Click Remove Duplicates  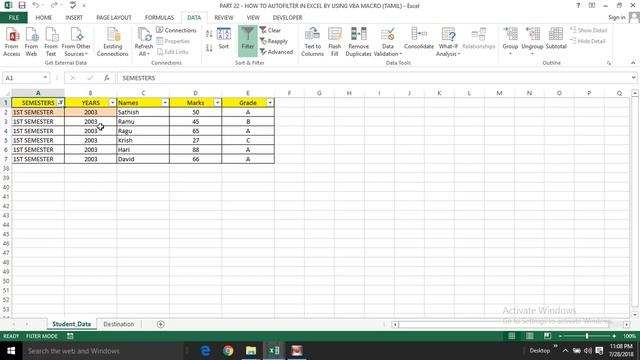[358, 42]
